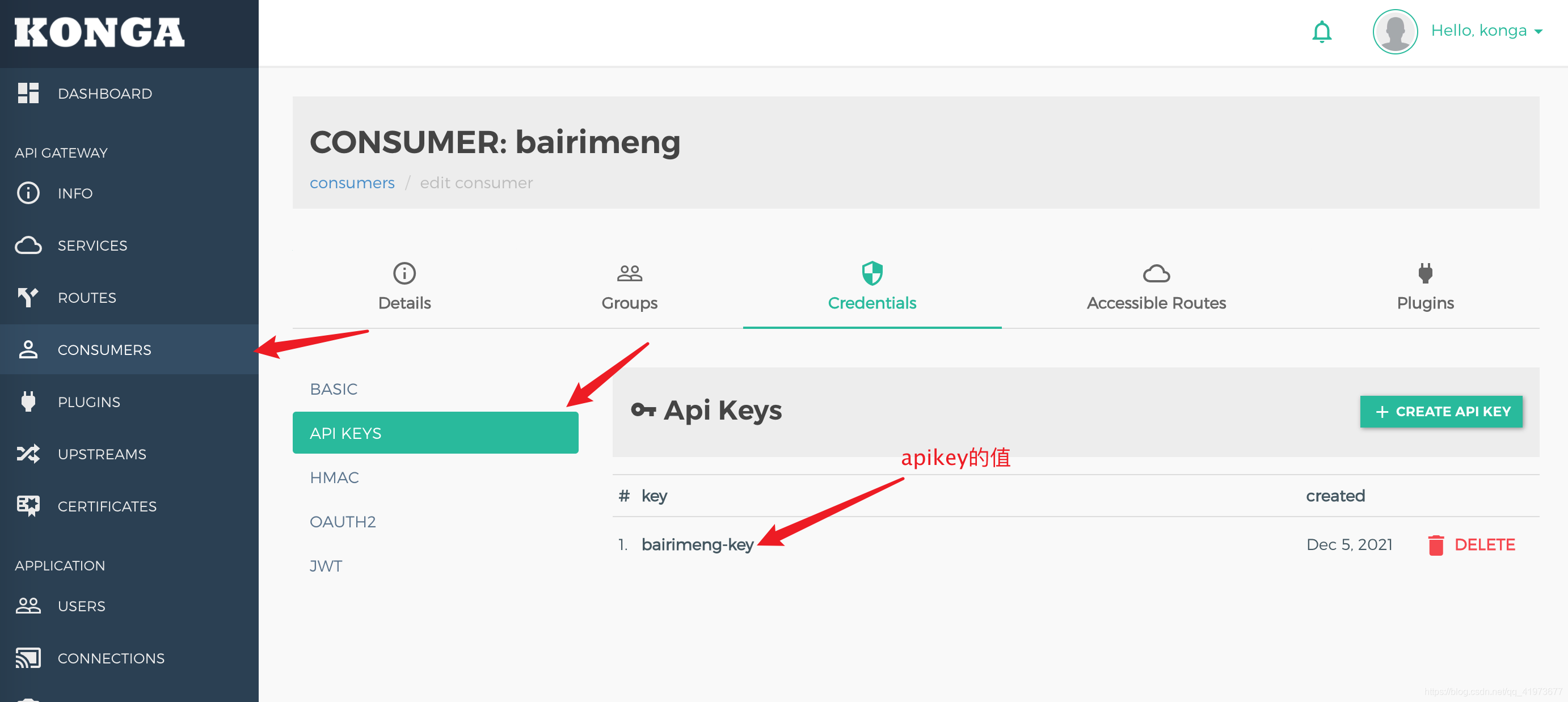
Task: Open the Accessible Routes tab
Action: (x=1156, y=287)
